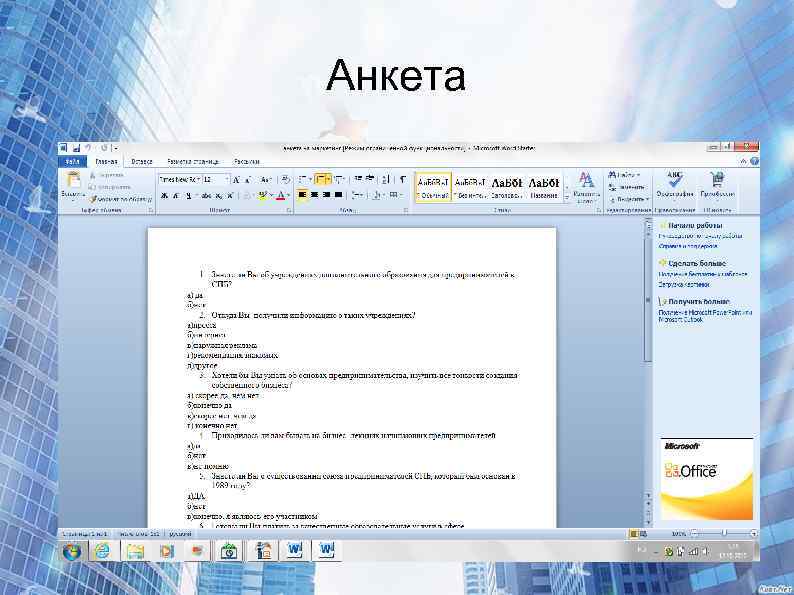Viewport: 794px width, 595px height.
Task: Toggle Bold (Ж) formatting
Action: click(x=164, y=195)
